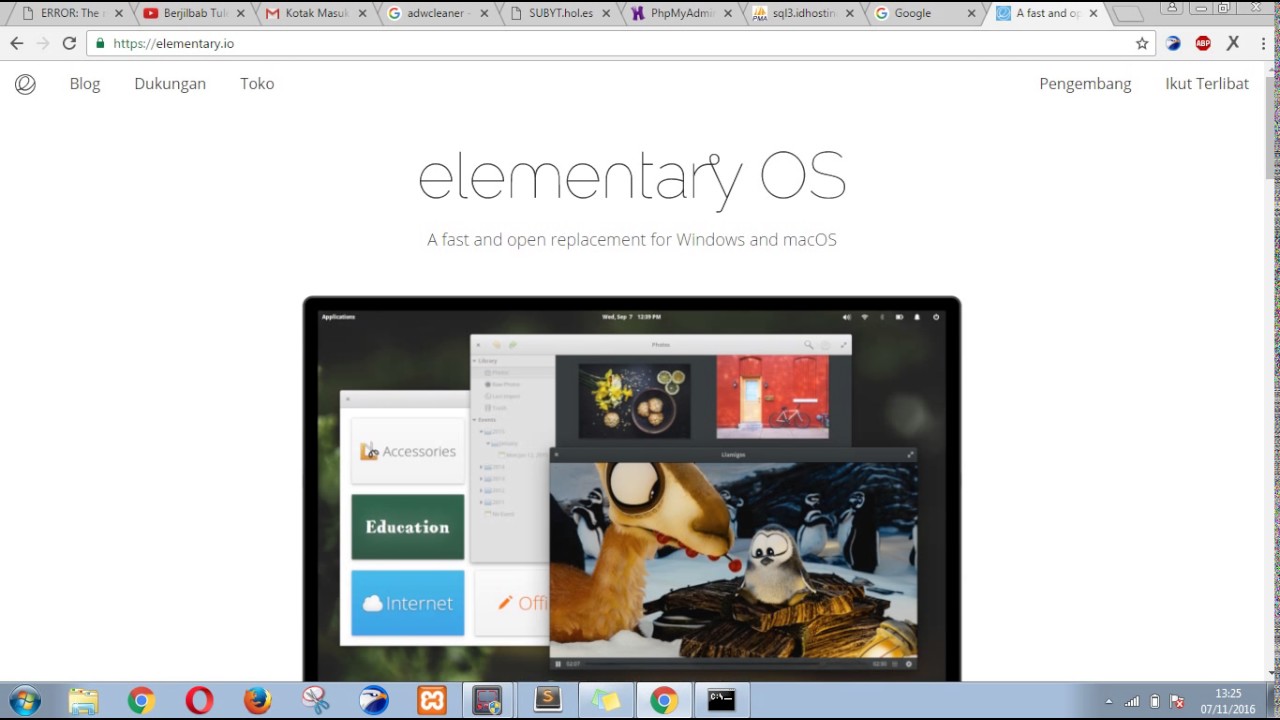The width and height of the screenshot is (1280, 720).
Task: Open a new tab with the new-tab button
Action: tap(1128, 14)
